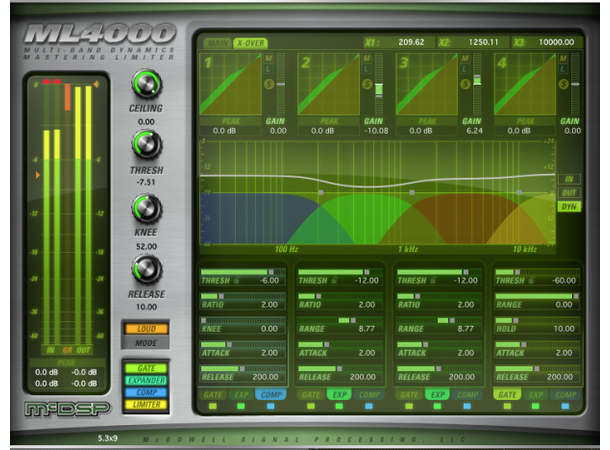The width and height of the screenshot is (610, 450).
Task: Toggle the global GATE button
Action: [x=146, y=368]
